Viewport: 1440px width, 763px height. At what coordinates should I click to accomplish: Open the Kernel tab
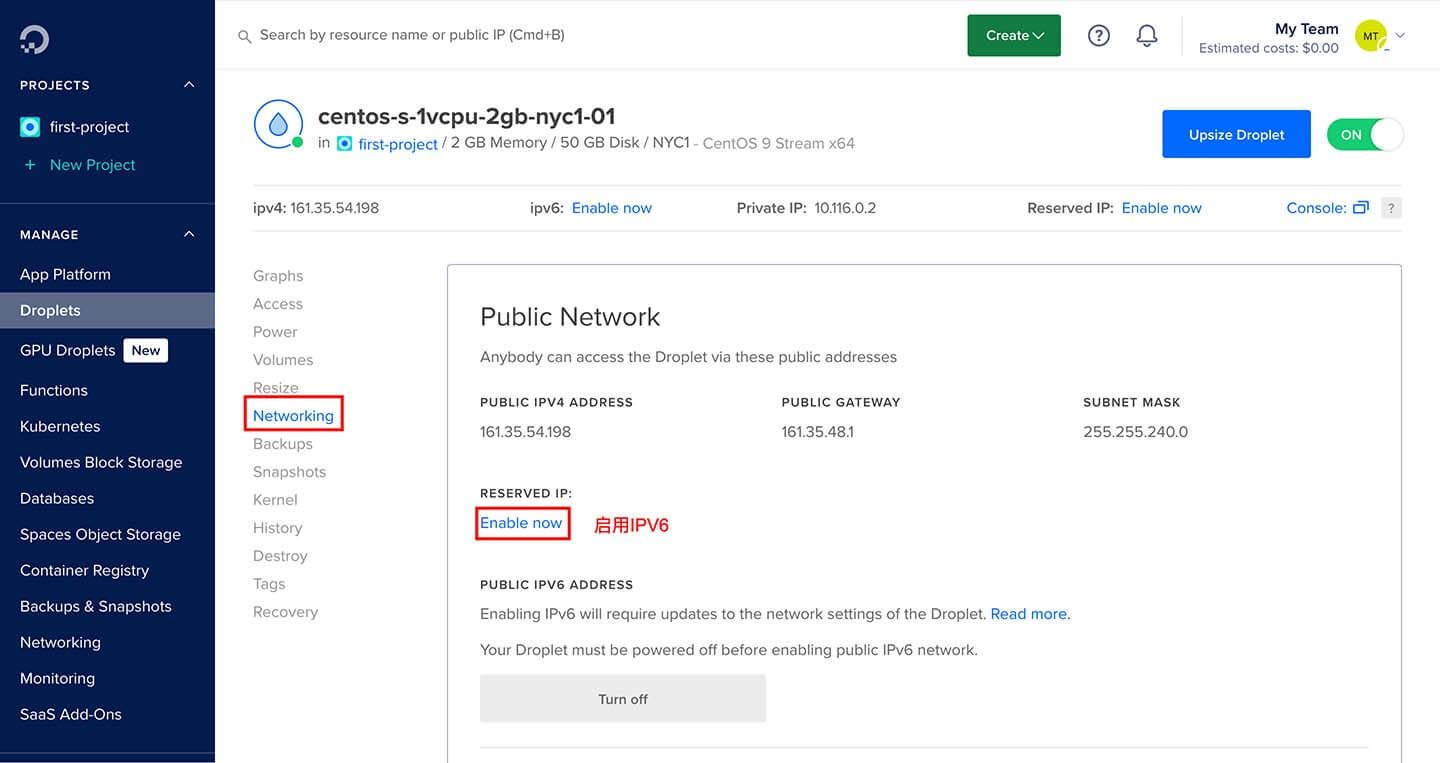[x=275, y=500]
